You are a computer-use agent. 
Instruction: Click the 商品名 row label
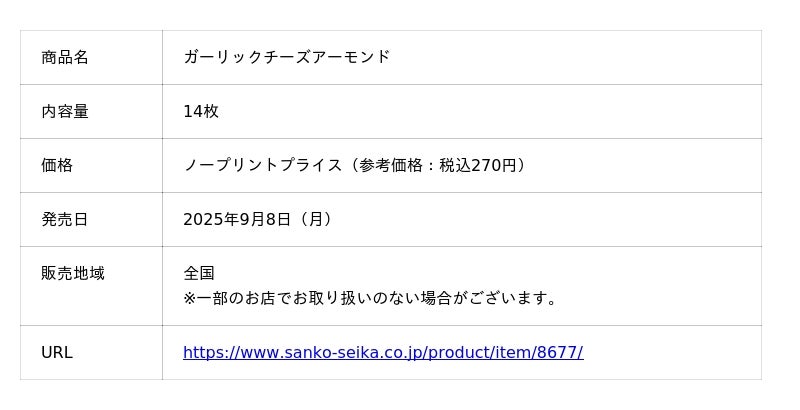coord(65,57)
